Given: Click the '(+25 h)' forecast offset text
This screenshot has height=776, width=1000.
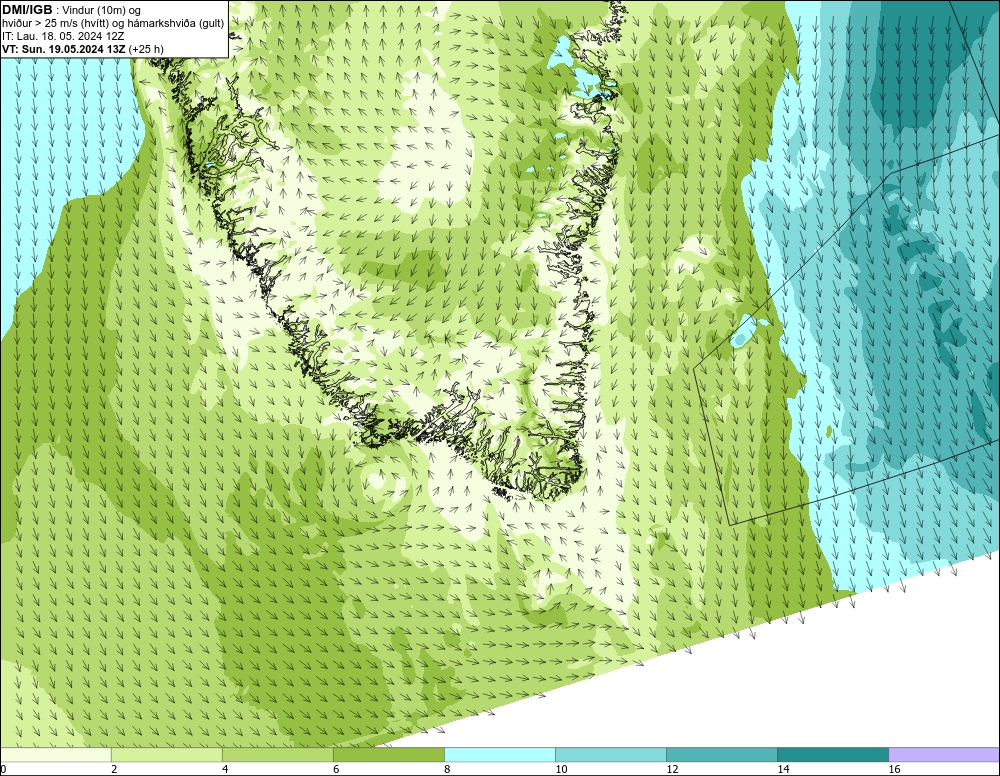Looking at the screenshot, I should [x=146, y=49].
